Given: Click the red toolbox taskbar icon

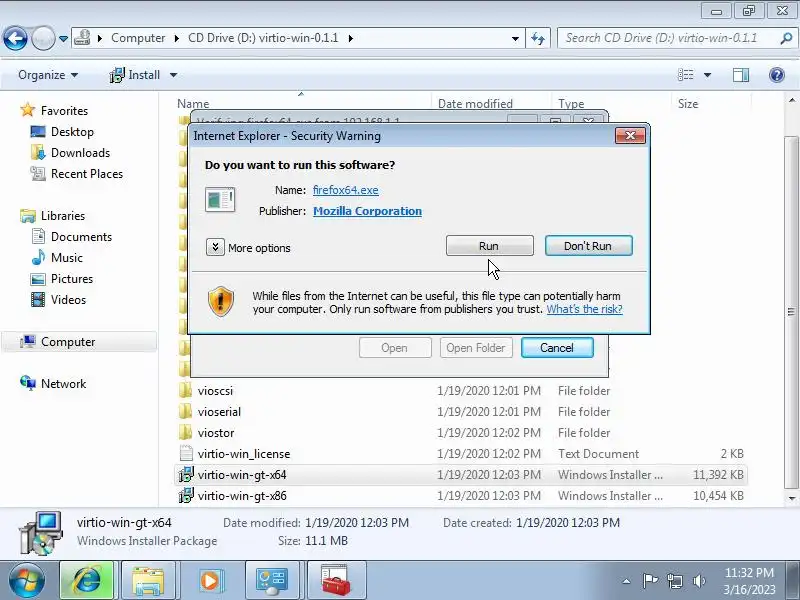Looking at the screenshot, I should (336, 580).
